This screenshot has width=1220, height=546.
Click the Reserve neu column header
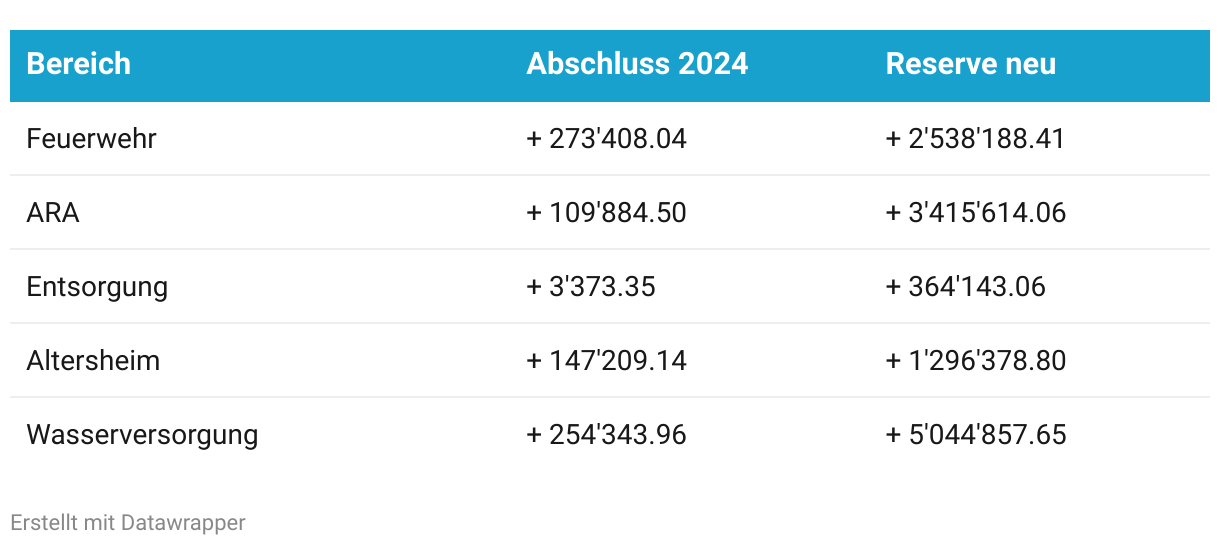971,64
